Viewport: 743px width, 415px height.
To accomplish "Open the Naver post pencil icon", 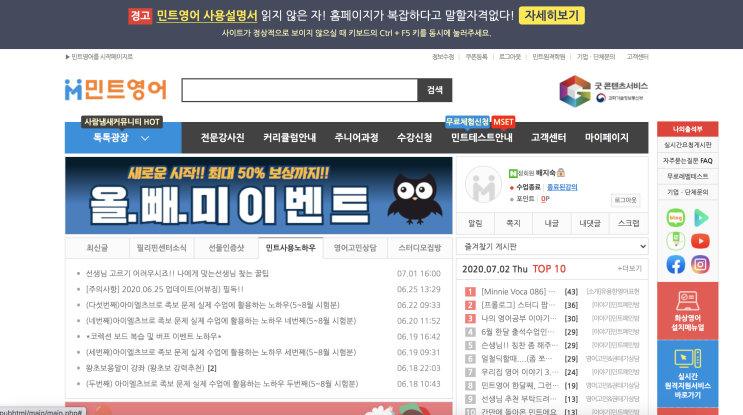I will click(x=676, y=241).
